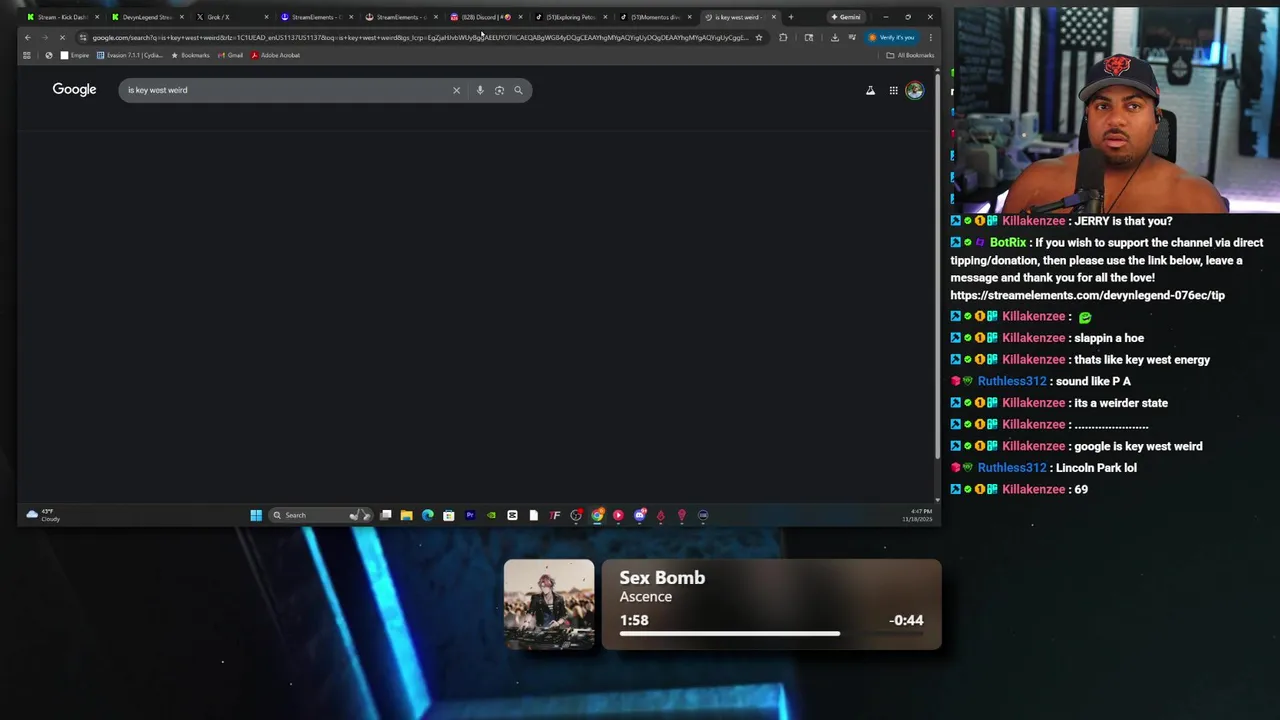Open the Windows Start menu

(x=256, y=515)
